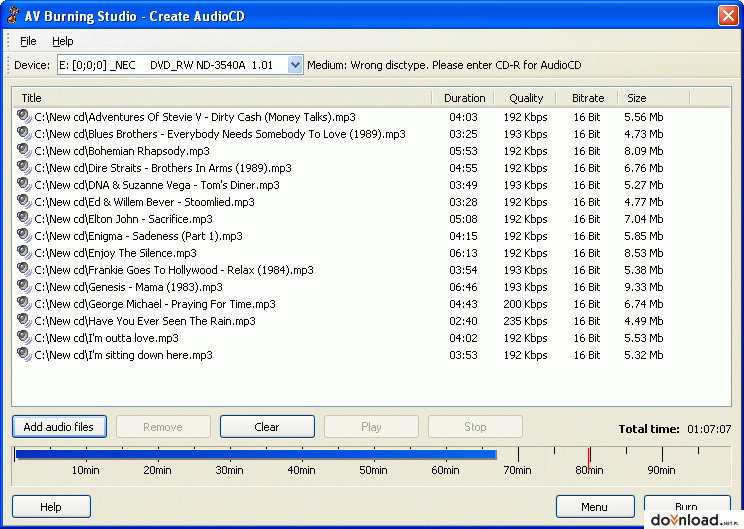The height and width of the screenshot is (529, 744).
Task: Sort tracks by the Quality column header
Action: pos(526,98)
